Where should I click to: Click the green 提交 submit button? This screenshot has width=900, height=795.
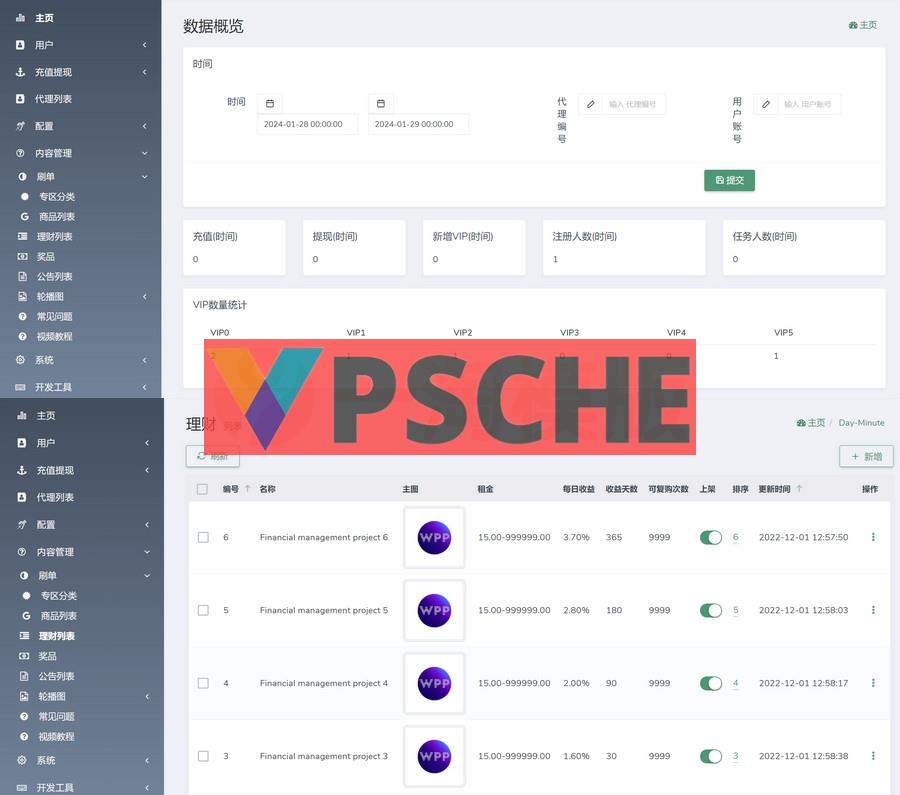[729, 180]
